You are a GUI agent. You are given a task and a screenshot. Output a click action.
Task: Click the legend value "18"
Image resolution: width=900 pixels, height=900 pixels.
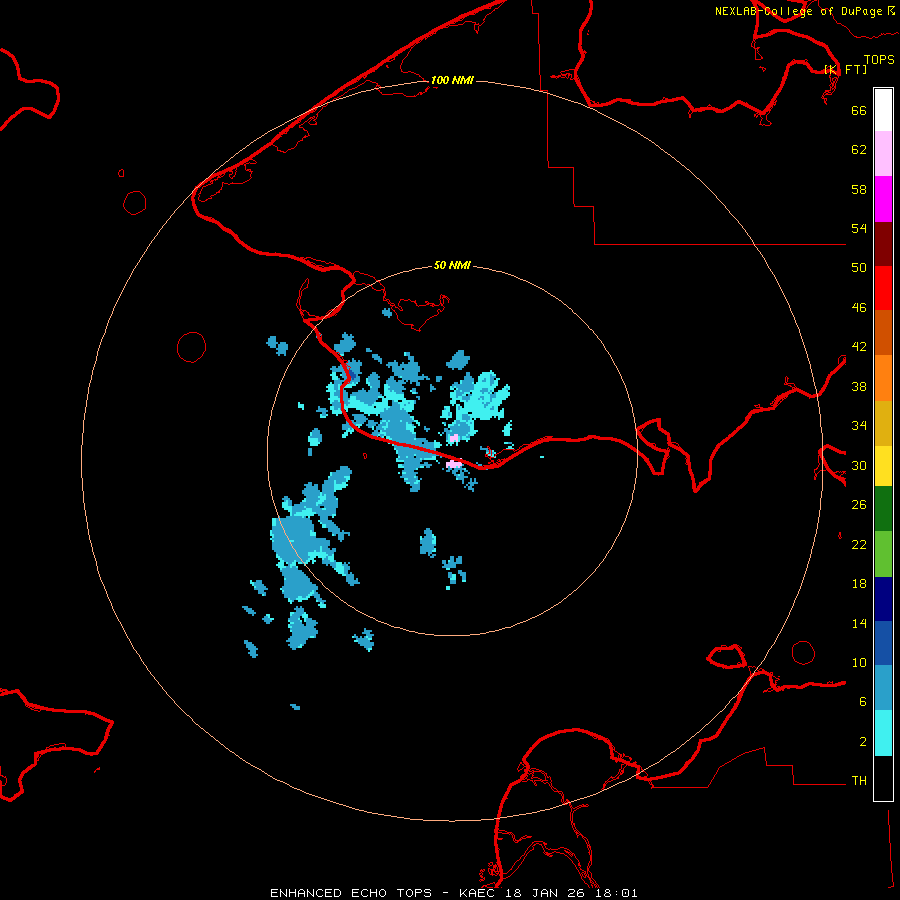point(859,584)
